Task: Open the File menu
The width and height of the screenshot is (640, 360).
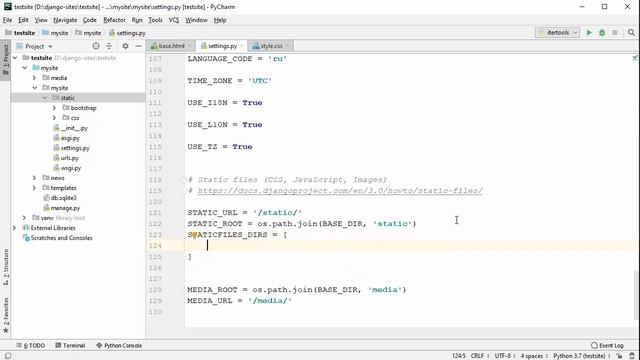Action: click(7, 20)
